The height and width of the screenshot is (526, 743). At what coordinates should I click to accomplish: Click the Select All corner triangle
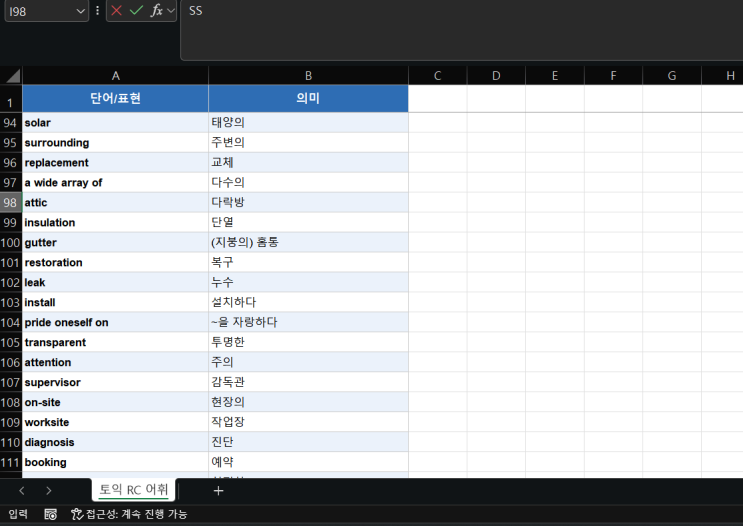[13, 76]
